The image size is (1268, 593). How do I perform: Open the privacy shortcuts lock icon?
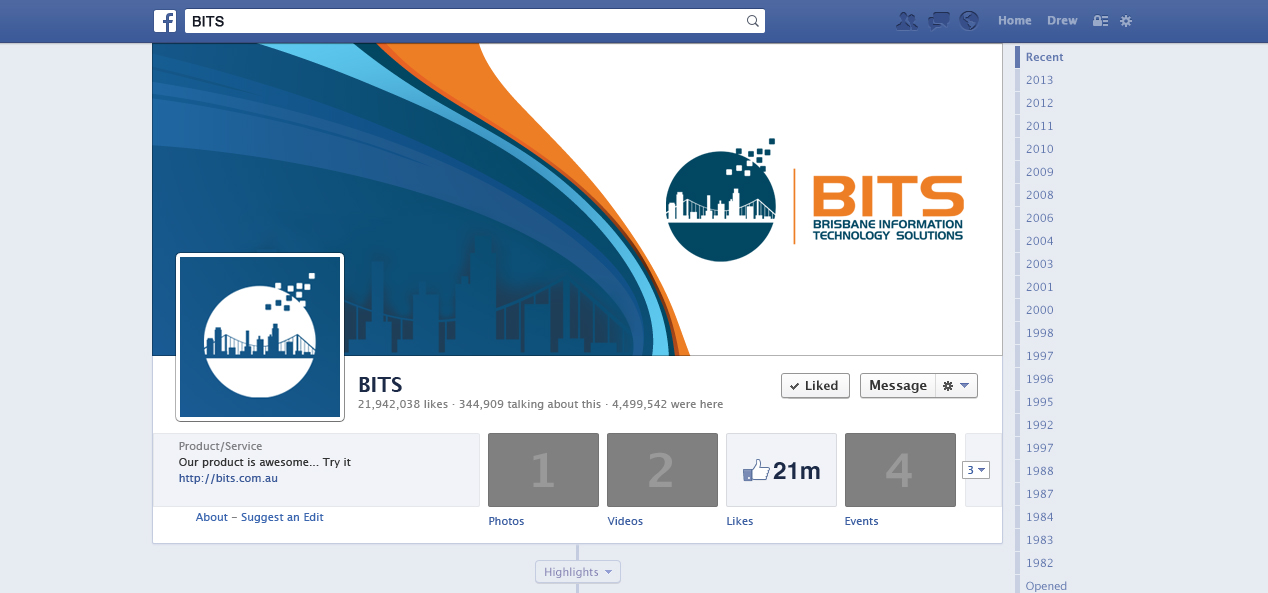coord(1100,21)
